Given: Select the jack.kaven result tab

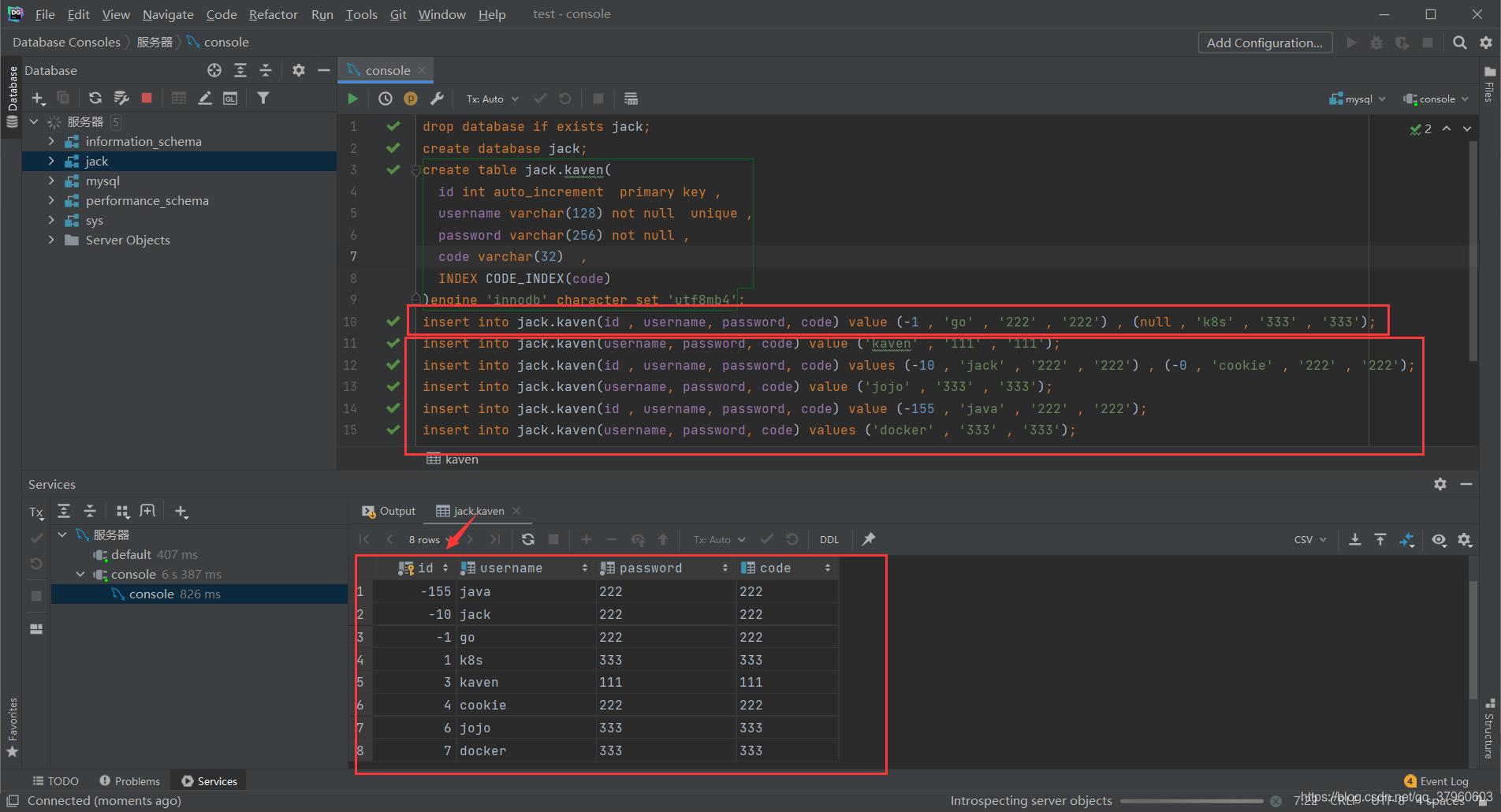Looking at the screenshot, I should pos(479,511).
